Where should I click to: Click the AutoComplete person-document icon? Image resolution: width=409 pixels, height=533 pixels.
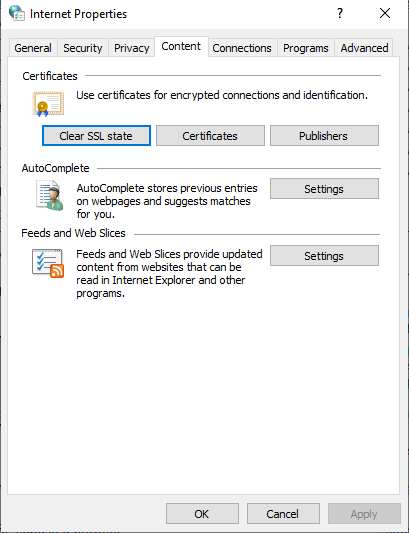coord(50,195)
